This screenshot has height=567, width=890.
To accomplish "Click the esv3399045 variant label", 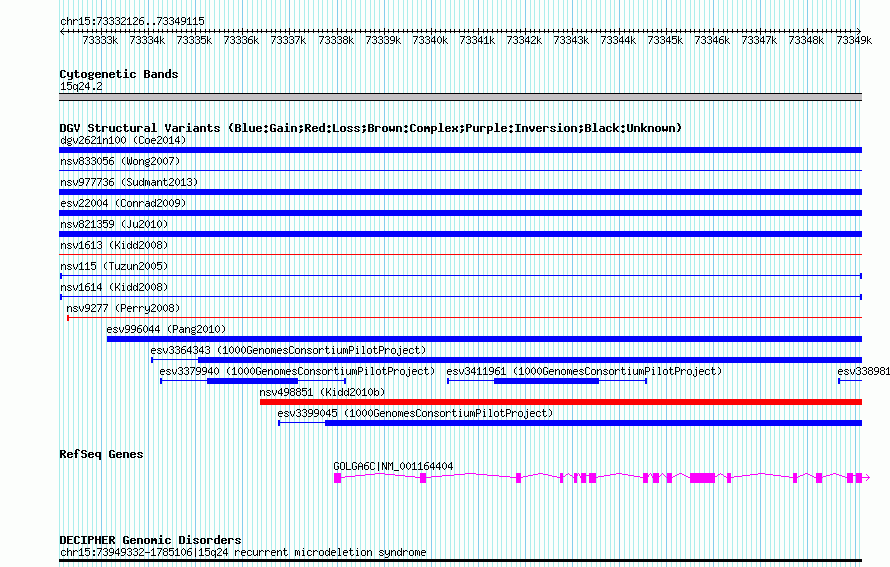I will tap(415, 413).
